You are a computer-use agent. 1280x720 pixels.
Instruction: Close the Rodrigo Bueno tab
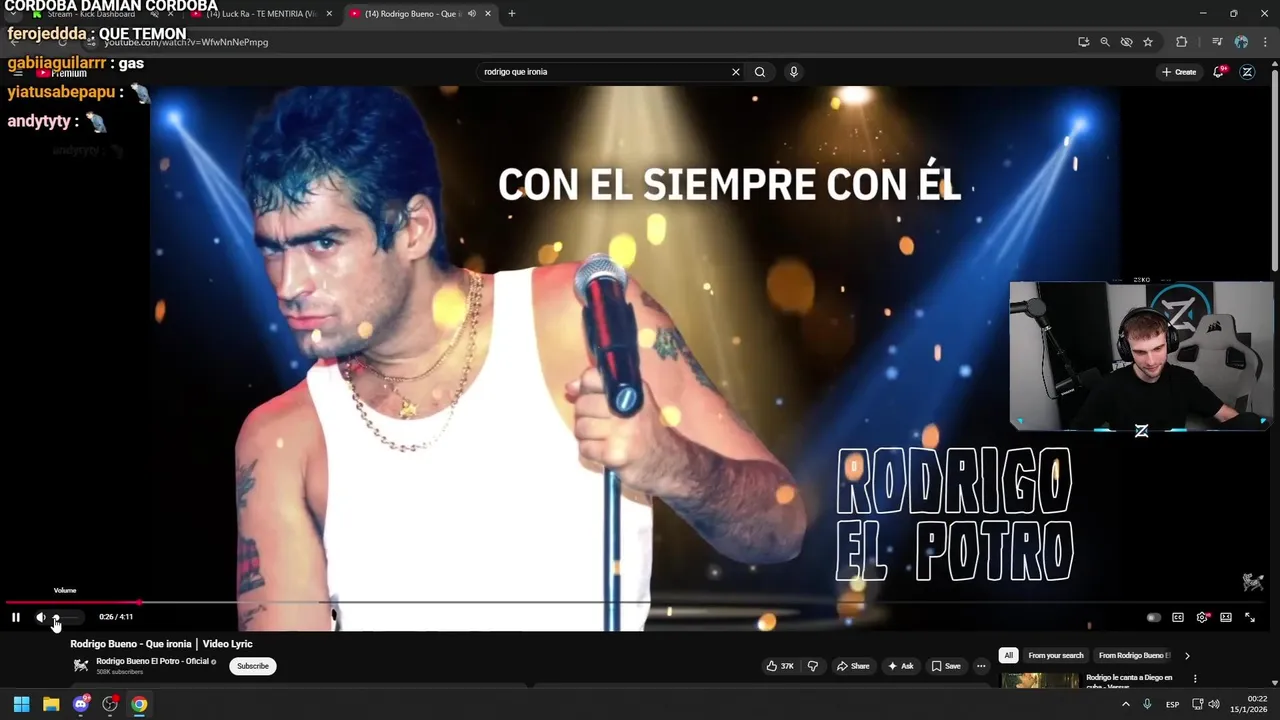coord(488,14)
